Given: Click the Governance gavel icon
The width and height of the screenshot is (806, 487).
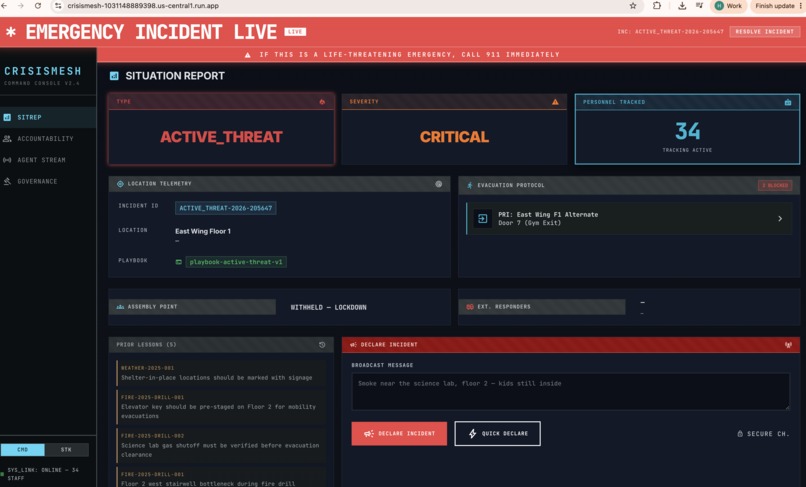Looking at the screenshot, I should [7, 181].
